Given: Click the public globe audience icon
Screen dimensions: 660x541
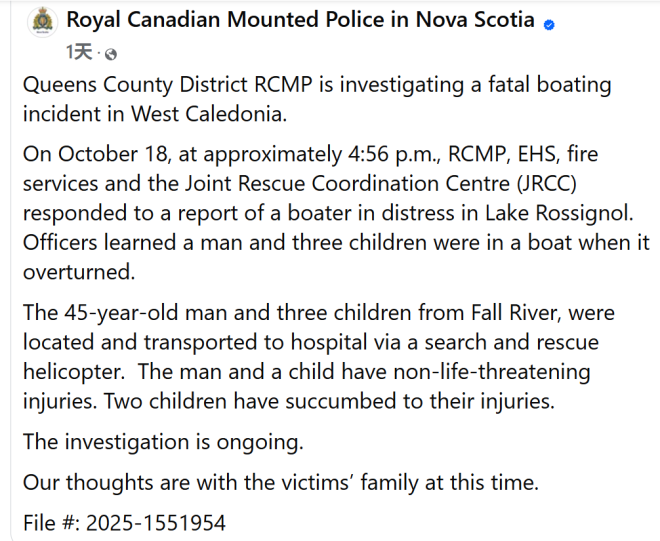Looking at the screenshot, I should click(111, 53).
